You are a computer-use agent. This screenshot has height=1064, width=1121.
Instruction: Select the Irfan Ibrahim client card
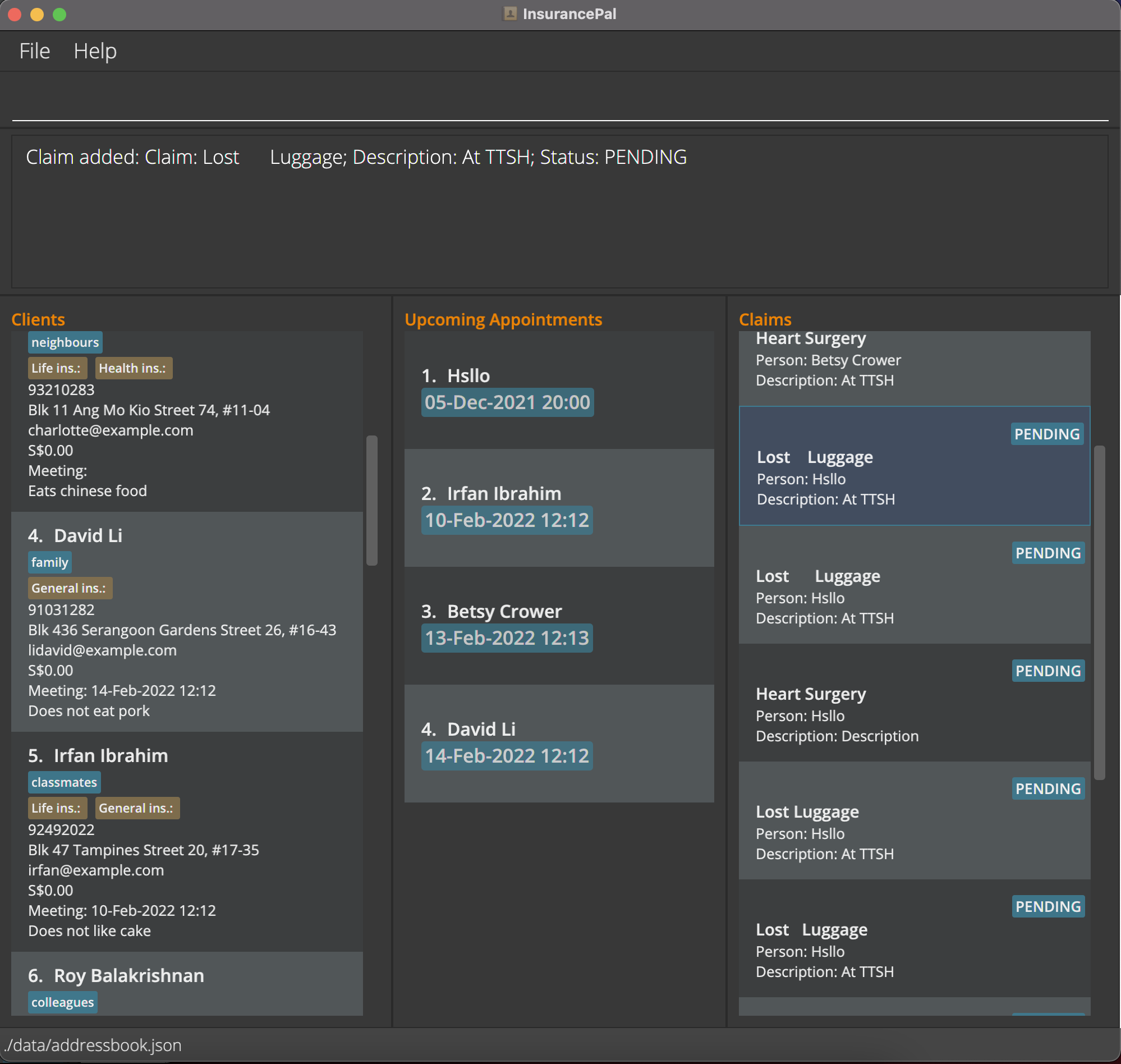[x=187, y=841]
